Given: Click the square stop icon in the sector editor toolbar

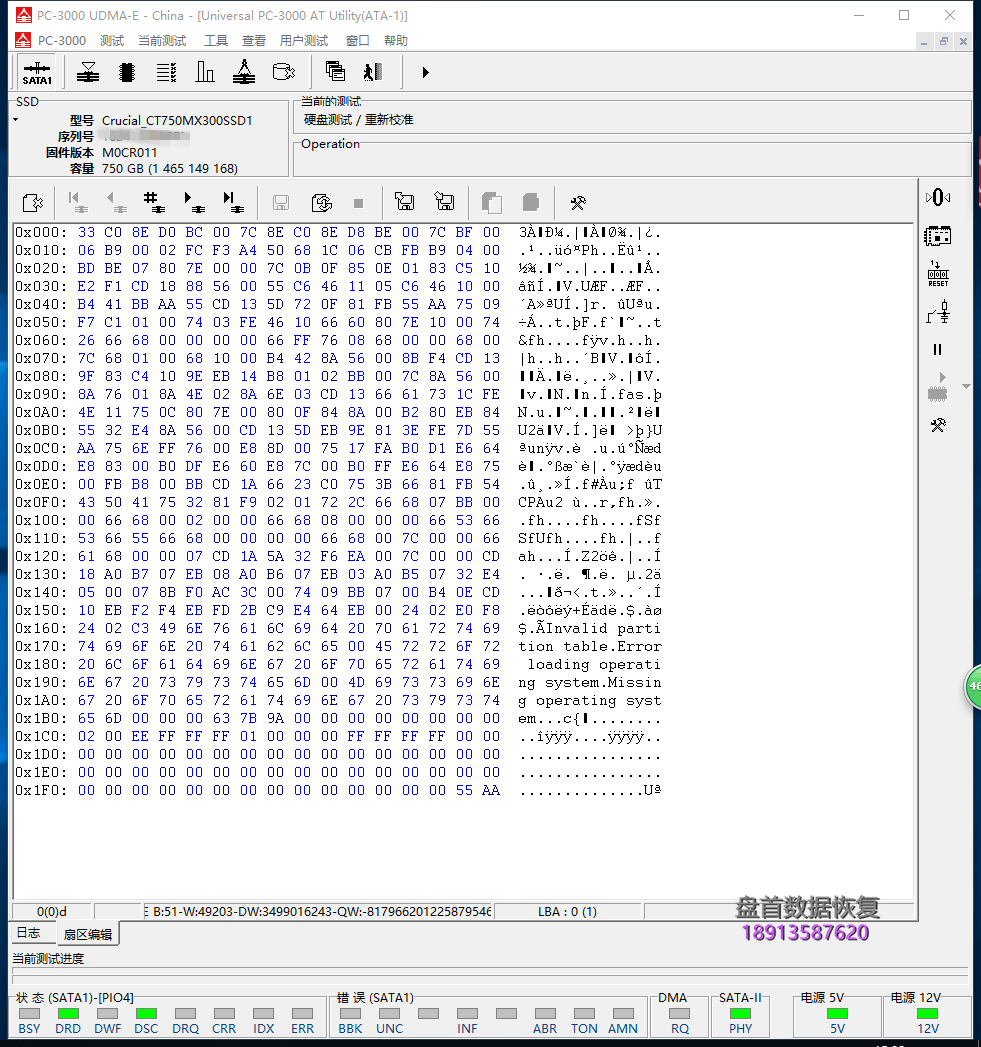Looking at the screenshot, I should pyautogui.click(x=359, y=203).
